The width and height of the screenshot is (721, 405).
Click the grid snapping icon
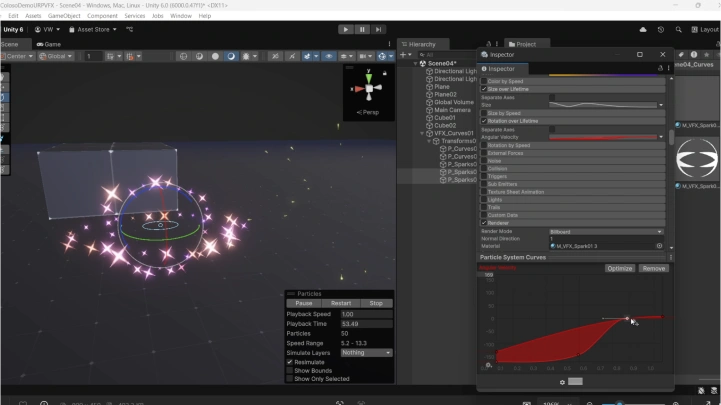(x=110, y=56)
